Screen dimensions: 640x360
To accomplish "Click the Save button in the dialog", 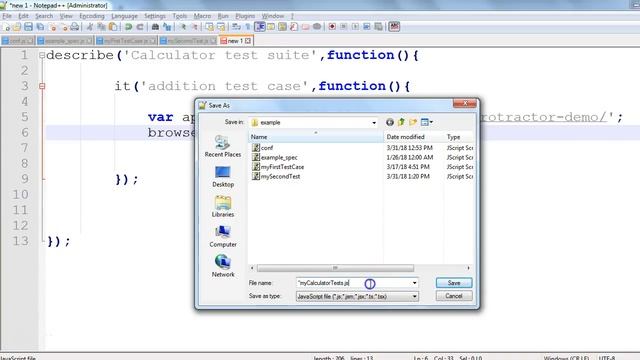I will coord(454,283).
